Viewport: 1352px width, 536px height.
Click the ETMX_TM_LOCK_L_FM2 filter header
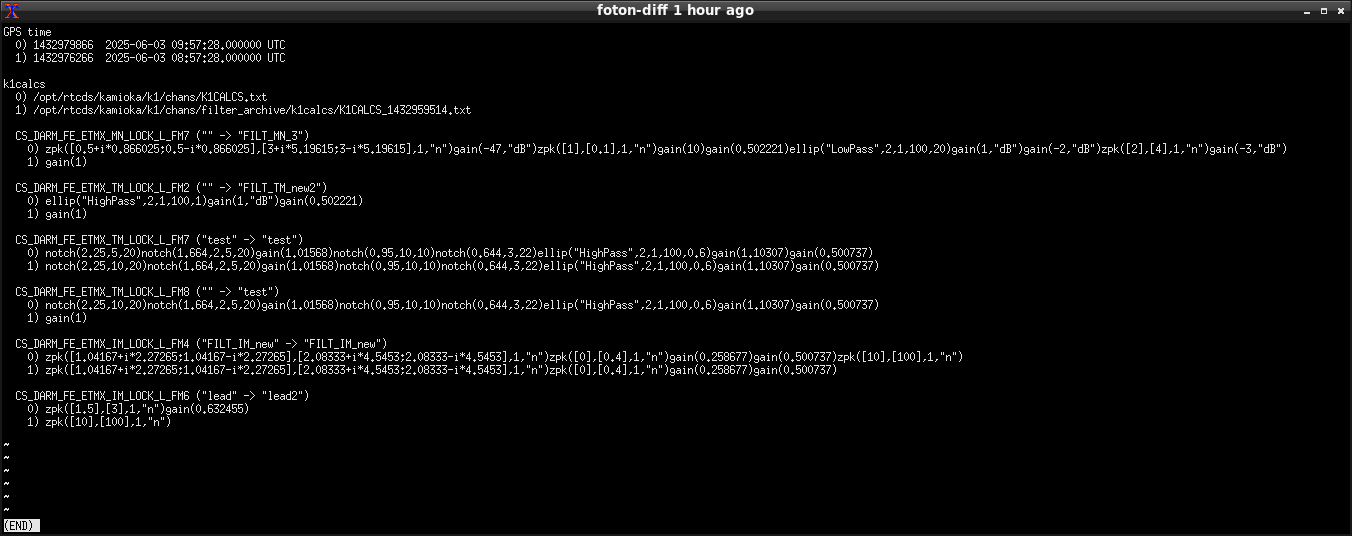click(171, 188)
